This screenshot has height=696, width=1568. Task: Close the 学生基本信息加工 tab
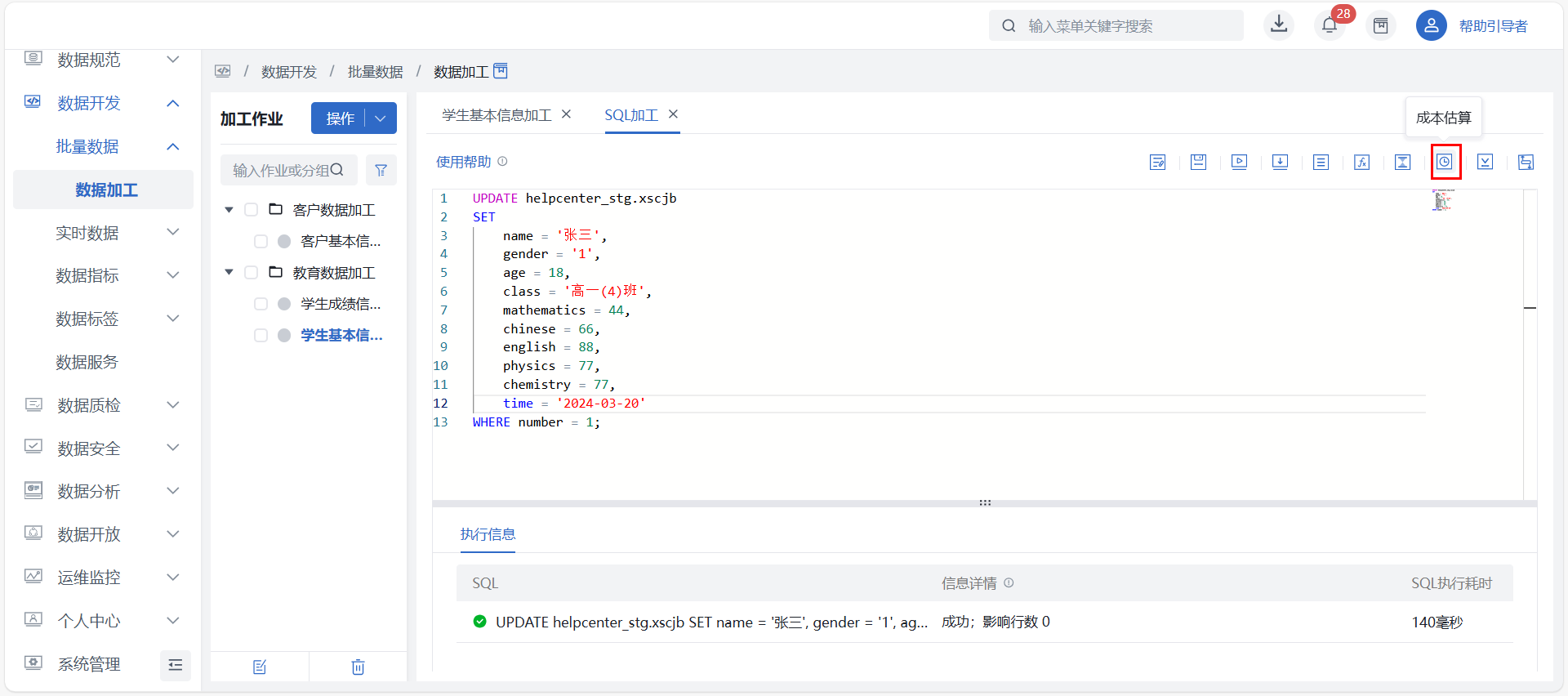click(x=566, y=114)
